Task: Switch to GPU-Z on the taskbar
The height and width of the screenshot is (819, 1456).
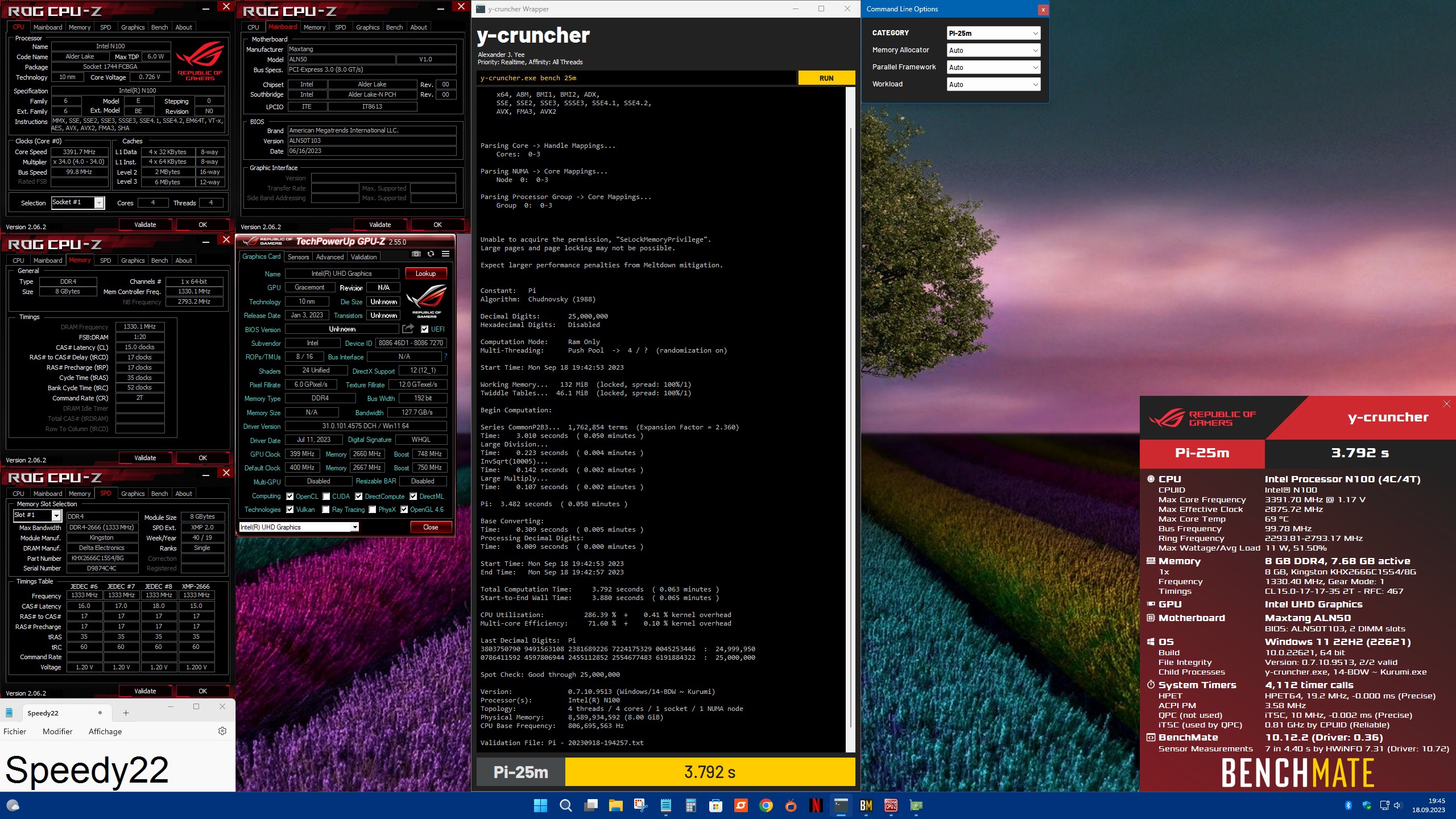Action: click(x=916, y=805)
